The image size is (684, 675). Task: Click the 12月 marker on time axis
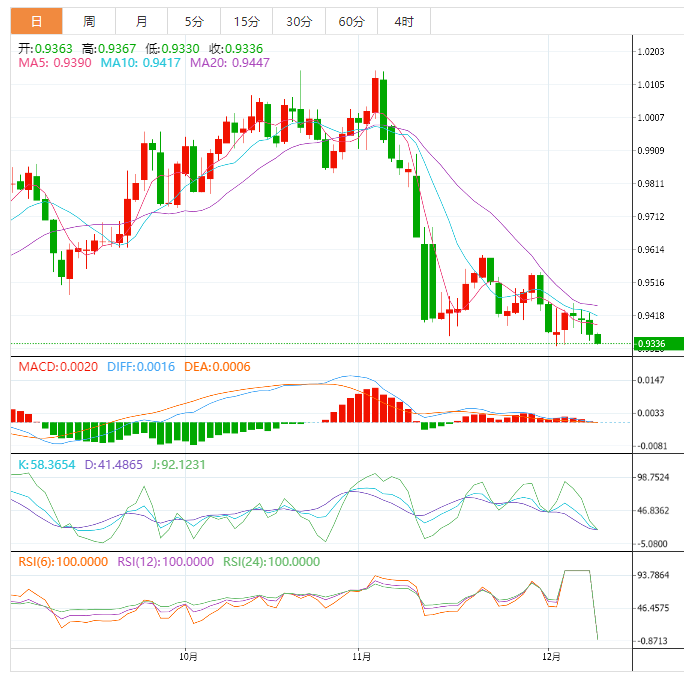pyautogui.click(x=549, y=657)
